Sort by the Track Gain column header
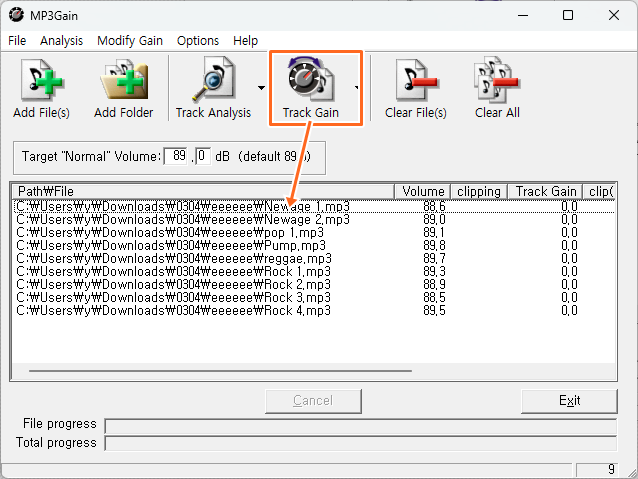The width and height of the screenshot is (638, 479). (546, 191)
